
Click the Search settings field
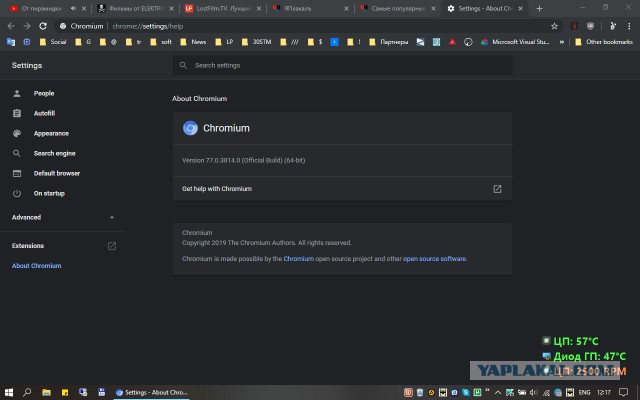click(342, 65)
